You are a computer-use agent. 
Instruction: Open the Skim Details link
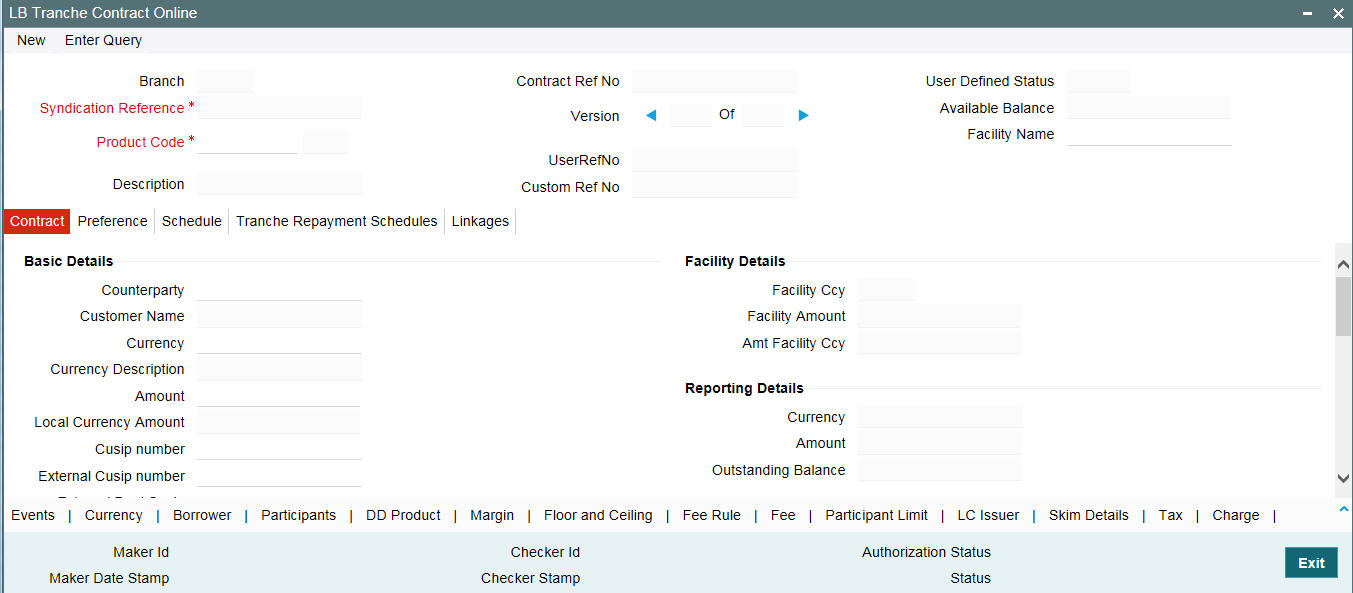[x=1089, y=515]
